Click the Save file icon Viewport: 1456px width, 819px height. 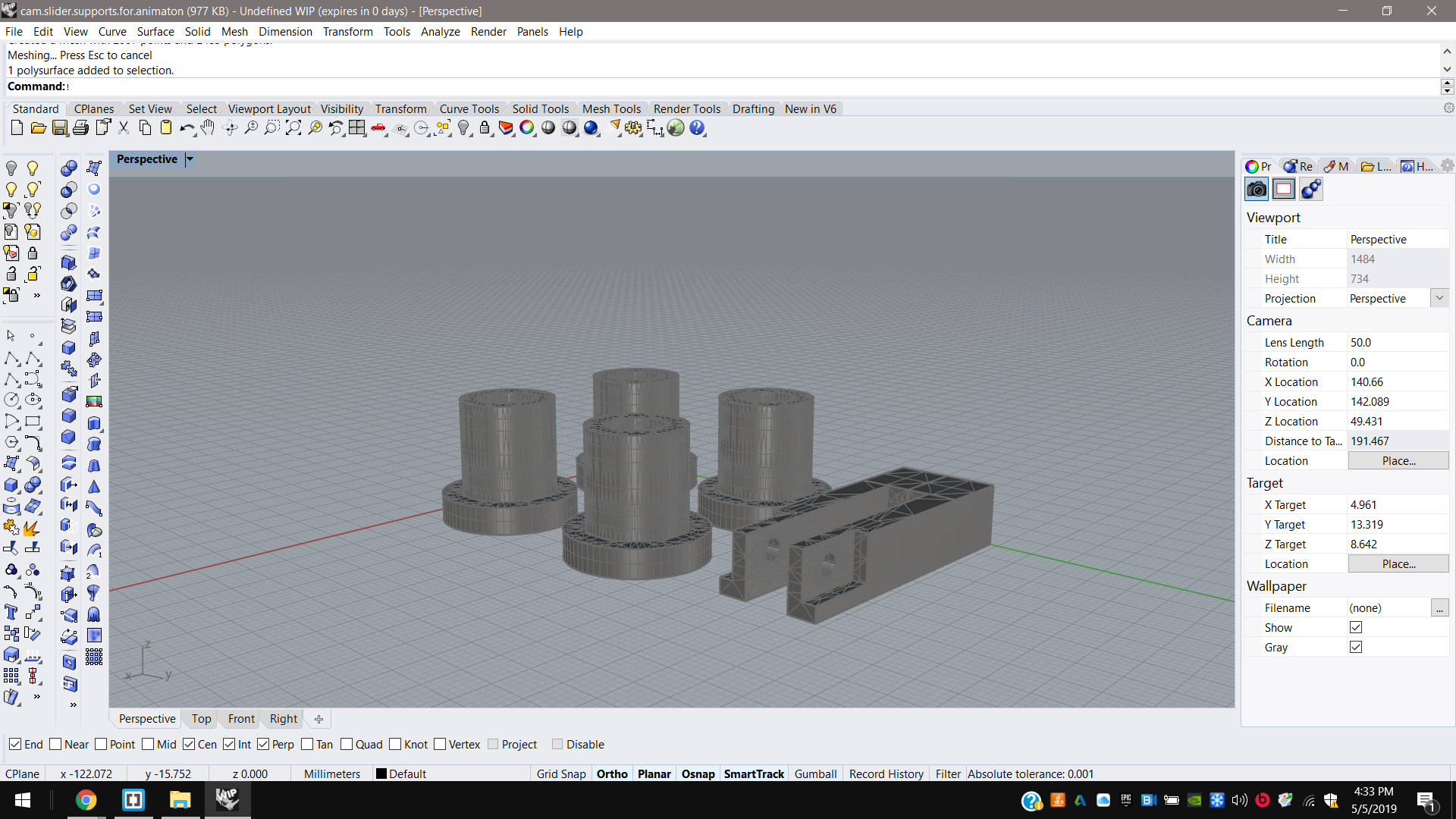click(x=60, y=128)
